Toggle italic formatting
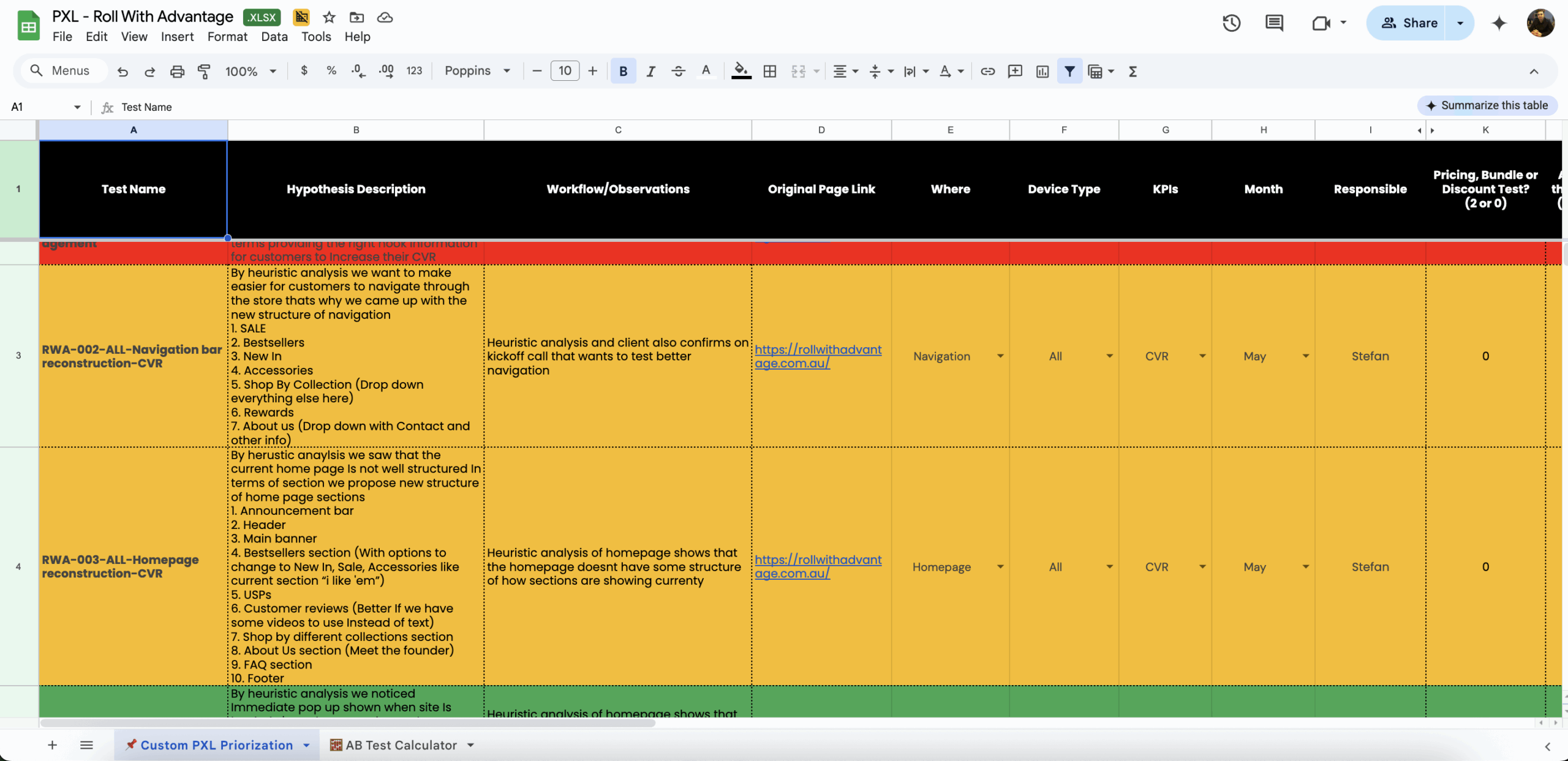 tap(650, 71)
